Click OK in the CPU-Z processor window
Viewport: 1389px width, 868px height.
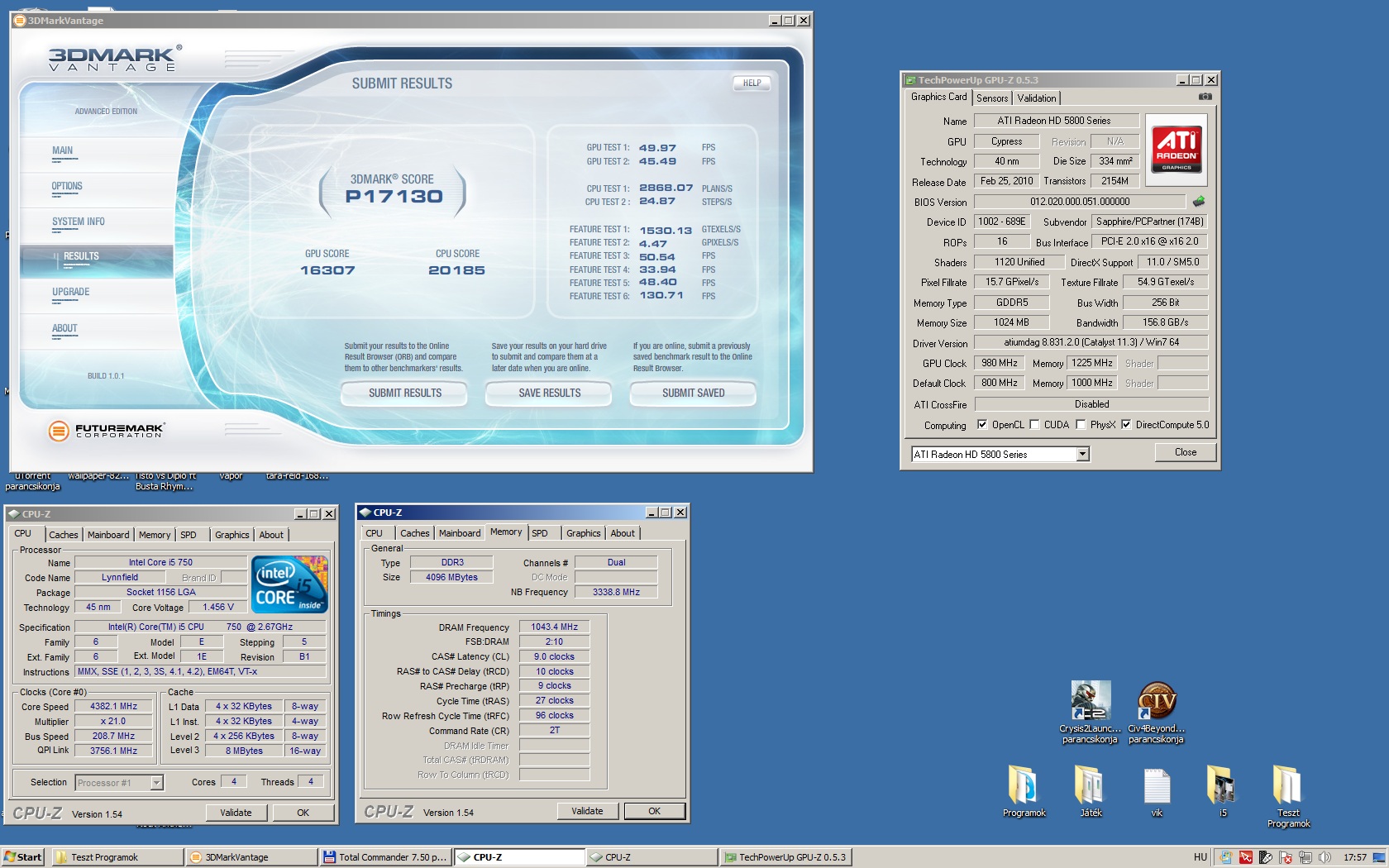[x=303, y=813]
